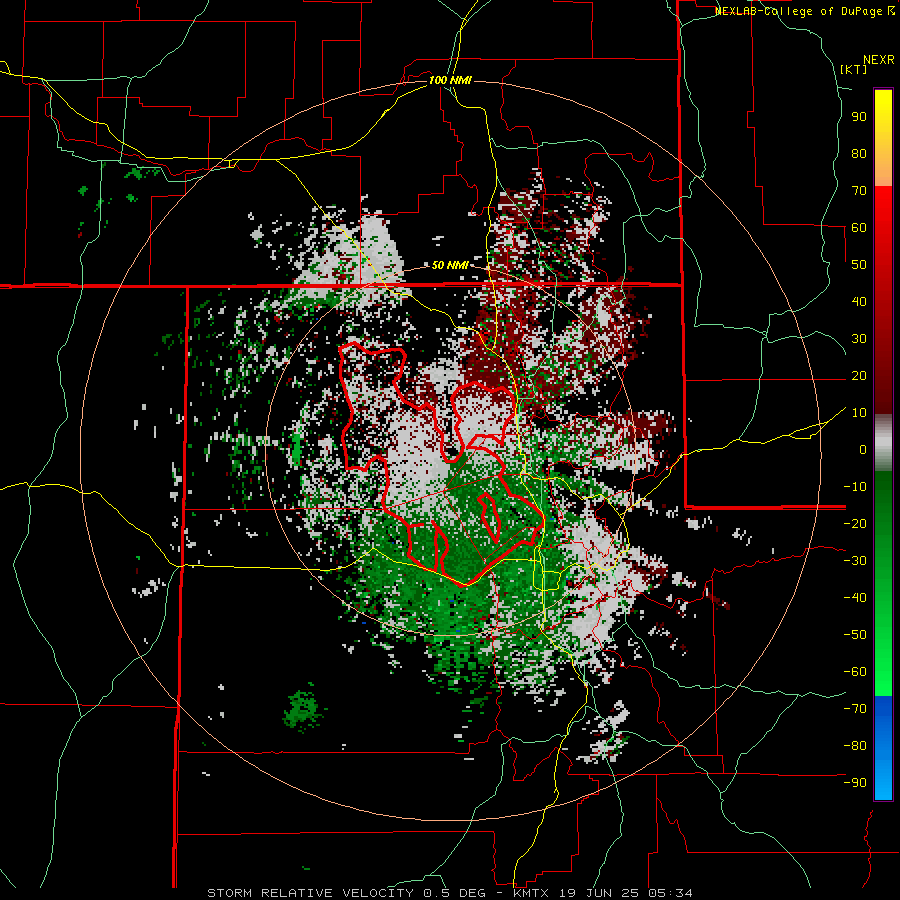Image resolution: width=900 pixels, height=900 pixels.
Task: Click the -60 scale value
Action: (855, 672)
